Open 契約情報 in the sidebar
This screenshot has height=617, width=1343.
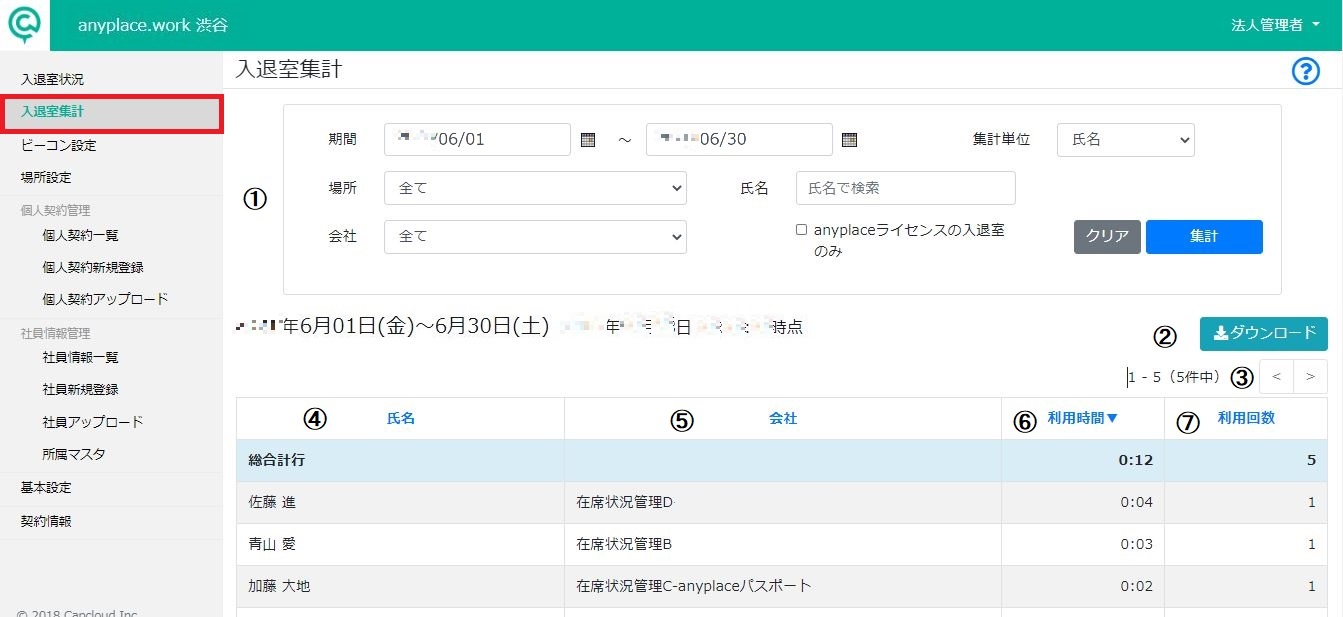pos(46,522)
